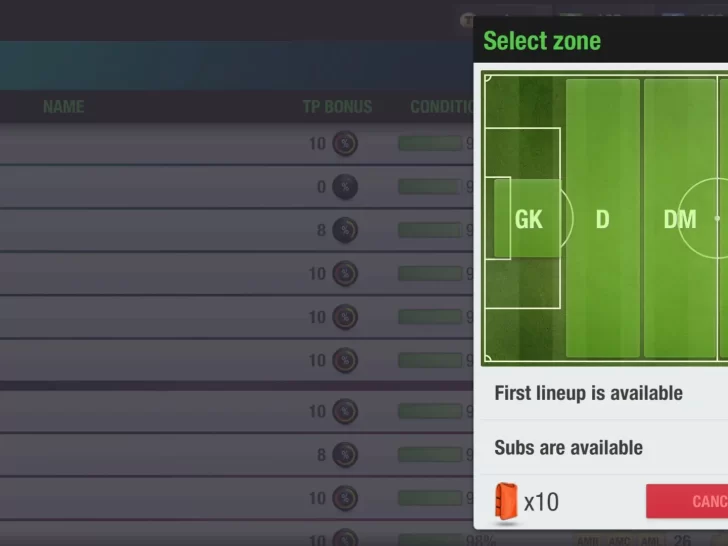Click the condition bar in the first player row

click(430, 143)
